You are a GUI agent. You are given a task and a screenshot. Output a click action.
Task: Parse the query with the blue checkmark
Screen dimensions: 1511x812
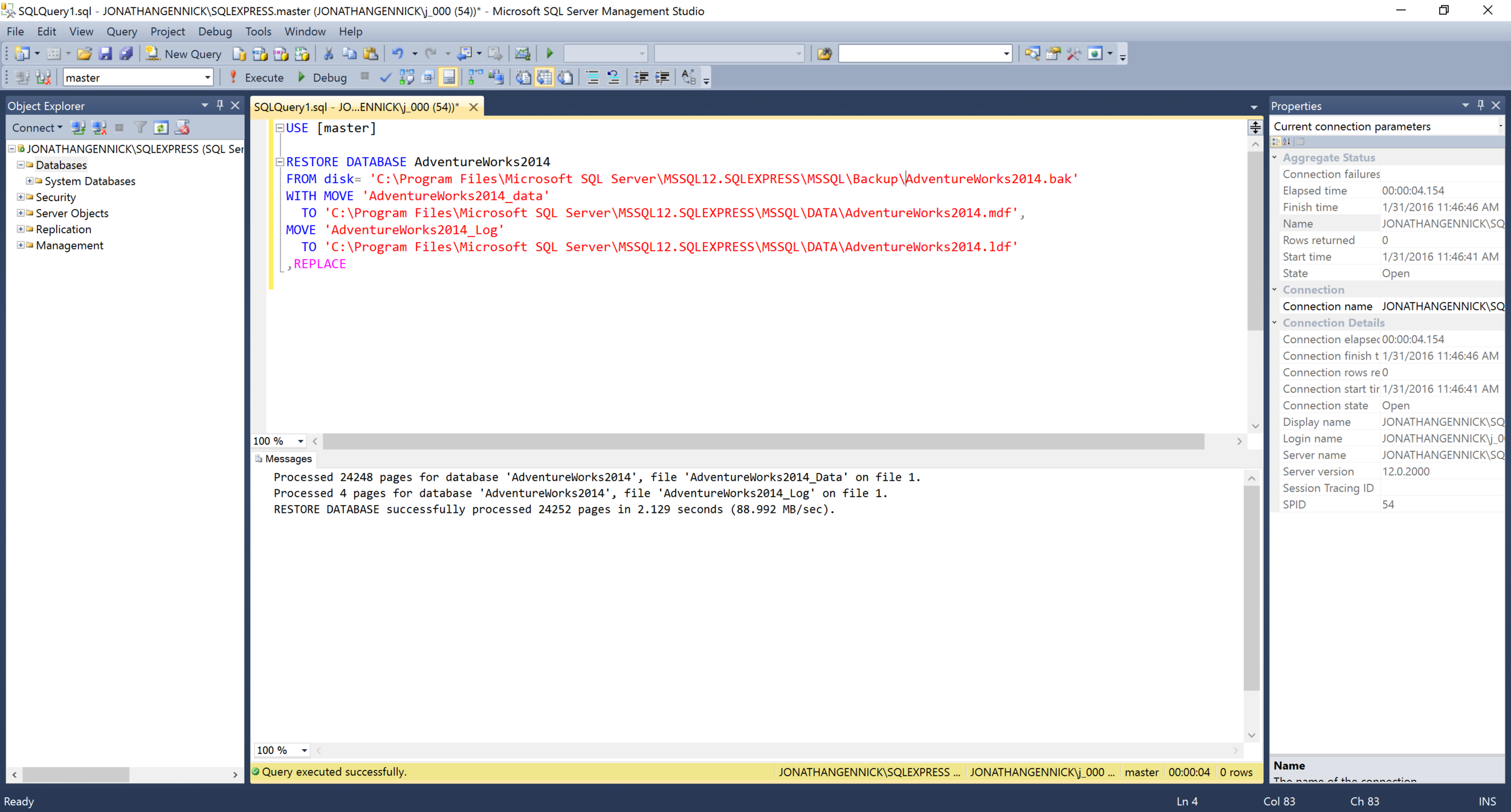pyautogui.click(x=385, y=77)
